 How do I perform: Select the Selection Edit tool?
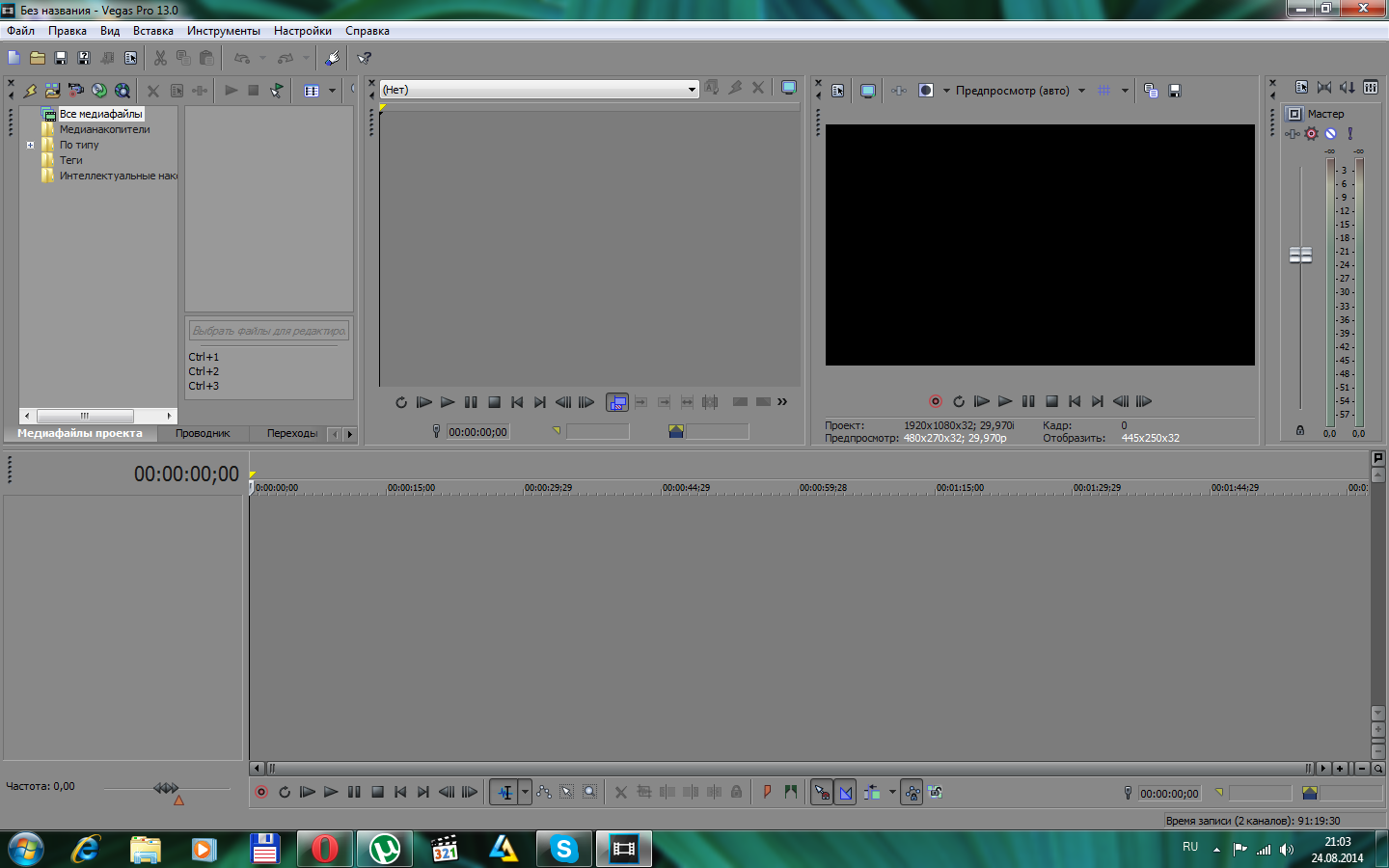(x=567, y=793)
